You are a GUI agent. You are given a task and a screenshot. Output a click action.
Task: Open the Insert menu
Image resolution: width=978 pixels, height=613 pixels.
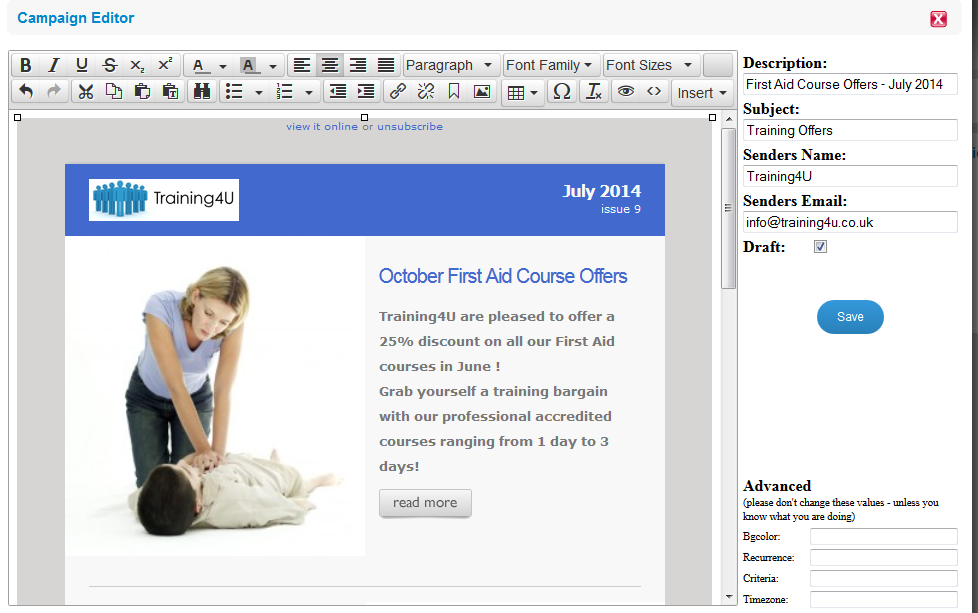click(x=702, y=93)
